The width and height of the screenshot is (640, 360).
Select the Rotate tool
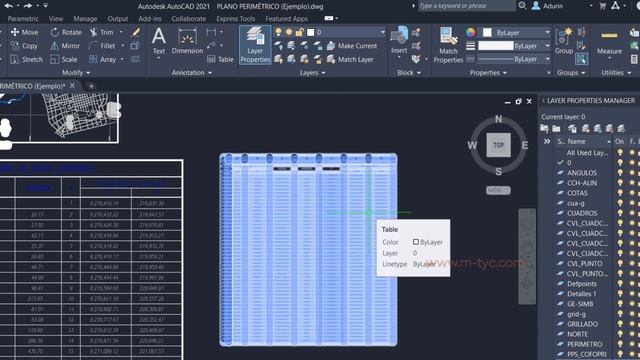[66, 32]
